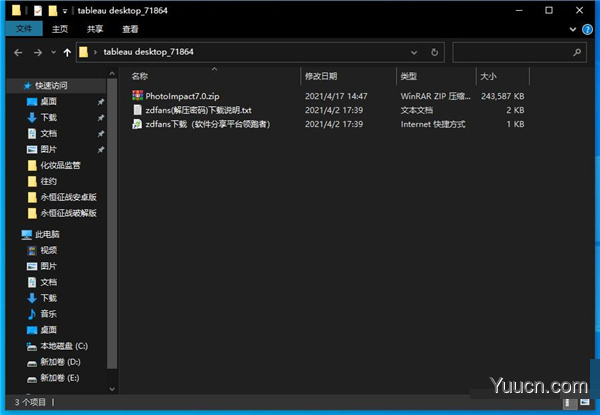
Task: Select 此电脑 in the navigation pane
Action: (47, 234)
